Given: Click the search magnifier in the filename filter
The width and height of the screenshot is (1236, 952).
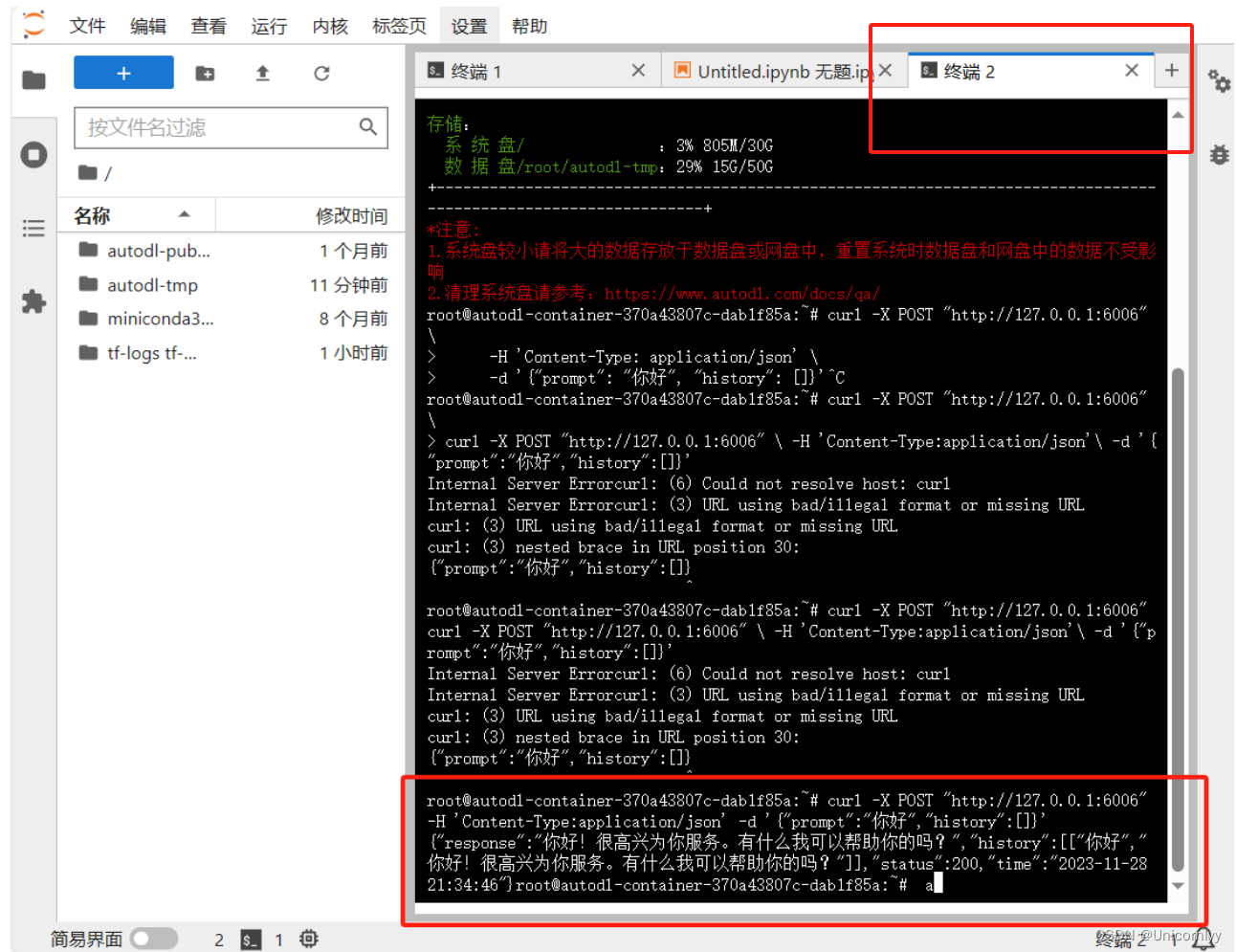Looking at the screenshot, I should pyautogui.click(x=368, y=126).
